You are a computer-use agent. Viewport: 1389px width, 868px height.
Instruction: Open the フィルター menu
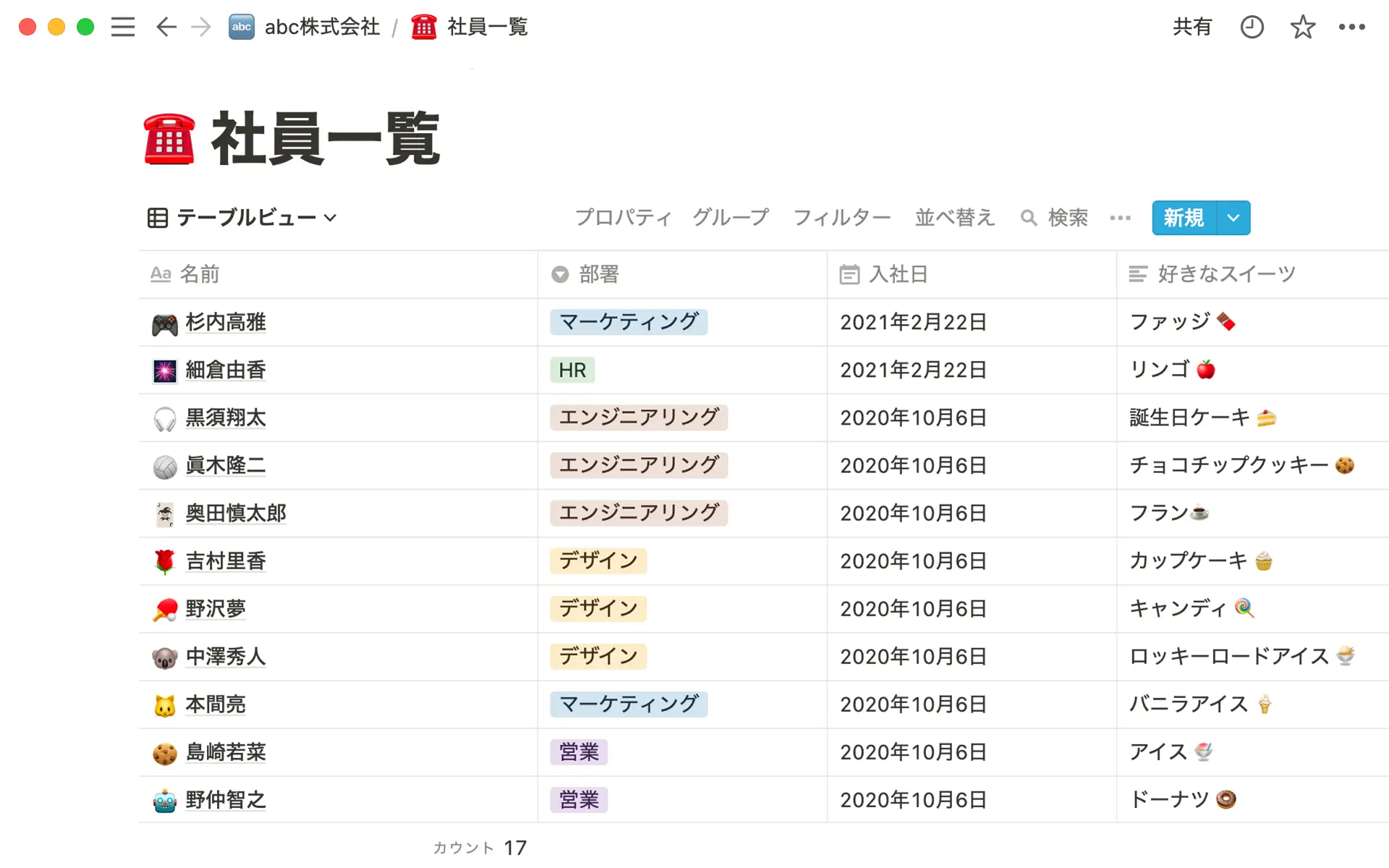tap(841, 218)
